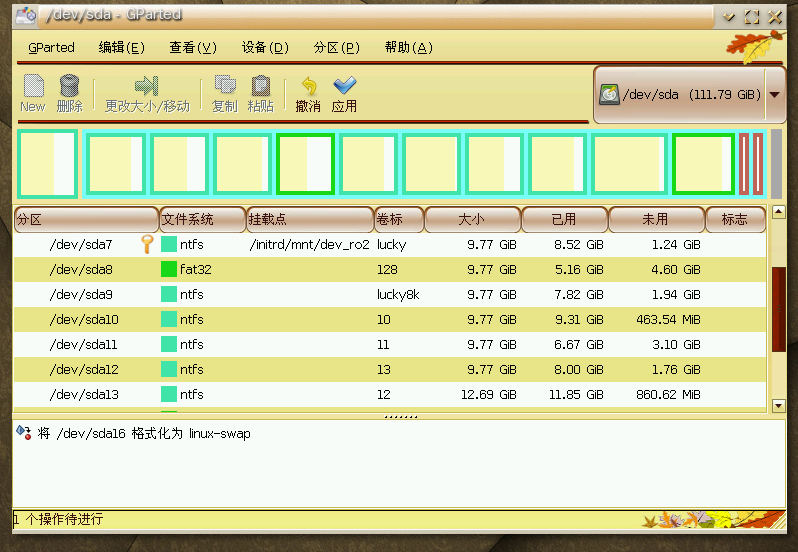This screenshot has height=552, width=798.
Task: Click the last large green-bordered block in disk map
Action: pyautogui.click(x=704, y=164)
